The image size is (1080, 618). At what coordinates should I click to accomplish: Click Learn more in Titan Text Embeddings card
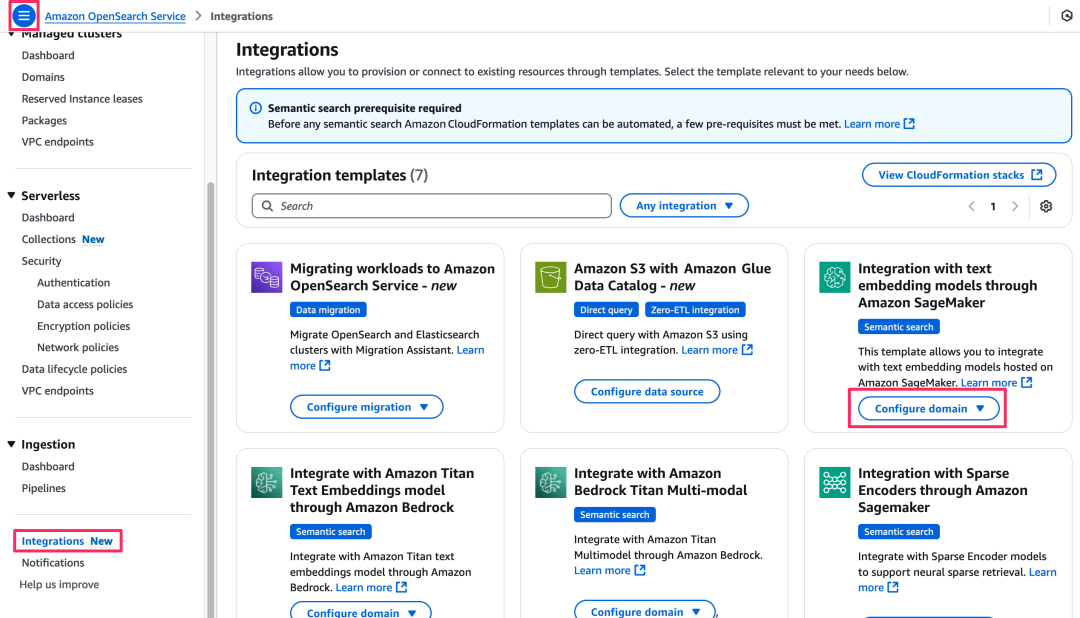(371, 587)
